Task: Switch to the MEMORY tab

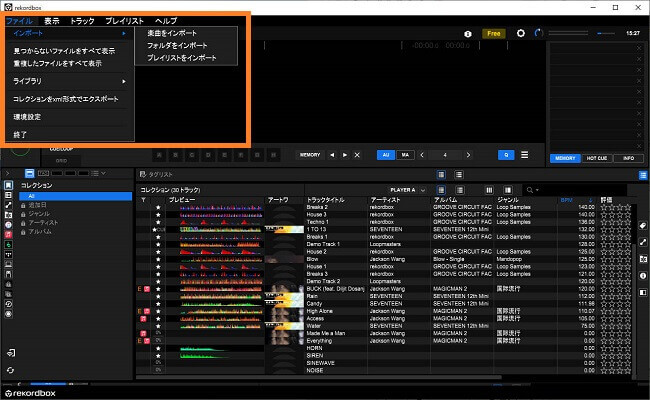Action: pyautogui.click(x=565, y=158)
